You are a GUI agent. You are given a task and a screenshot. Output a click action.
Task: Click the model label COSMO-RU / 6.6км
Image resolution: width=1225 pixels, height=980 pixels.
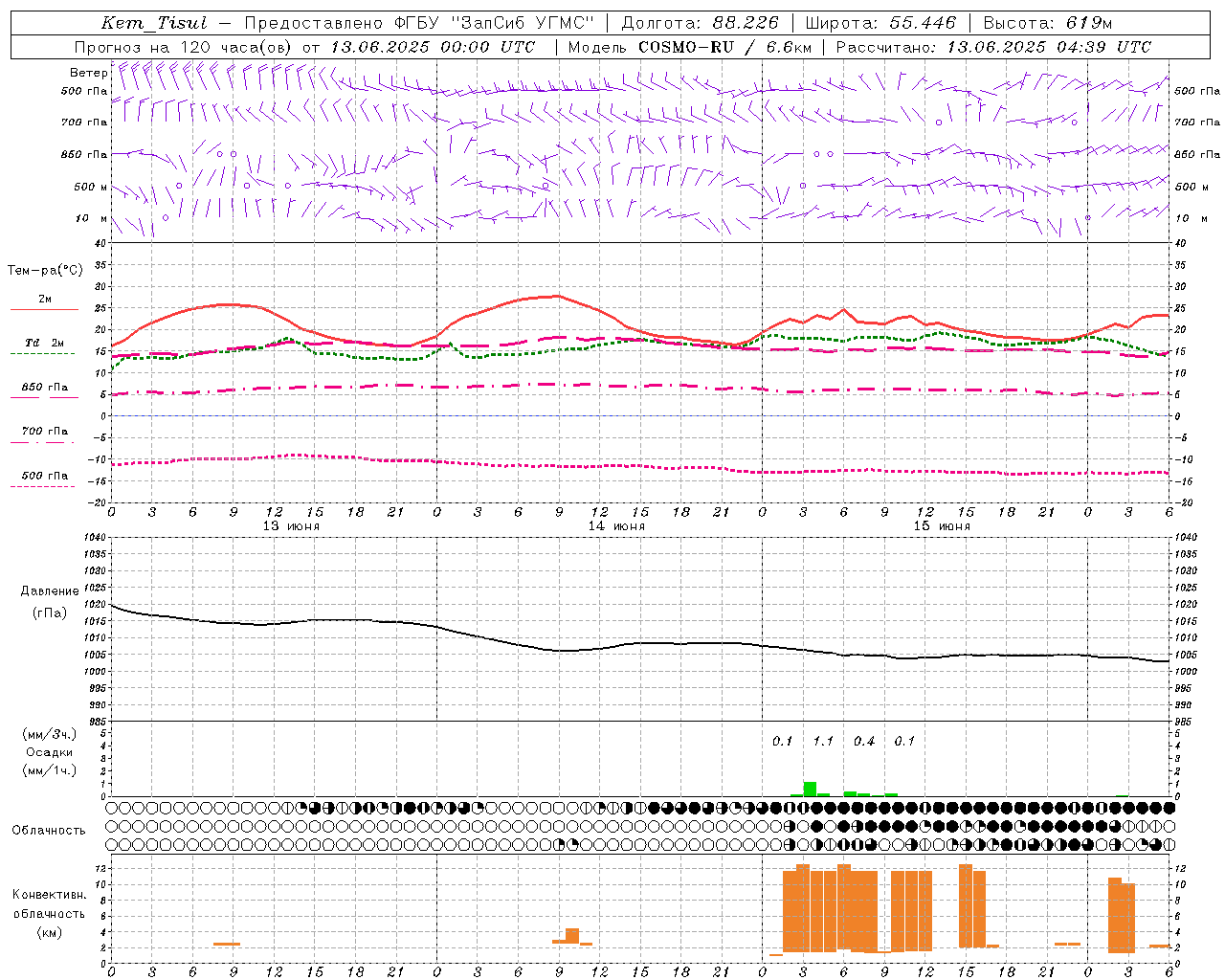(724, 47)
